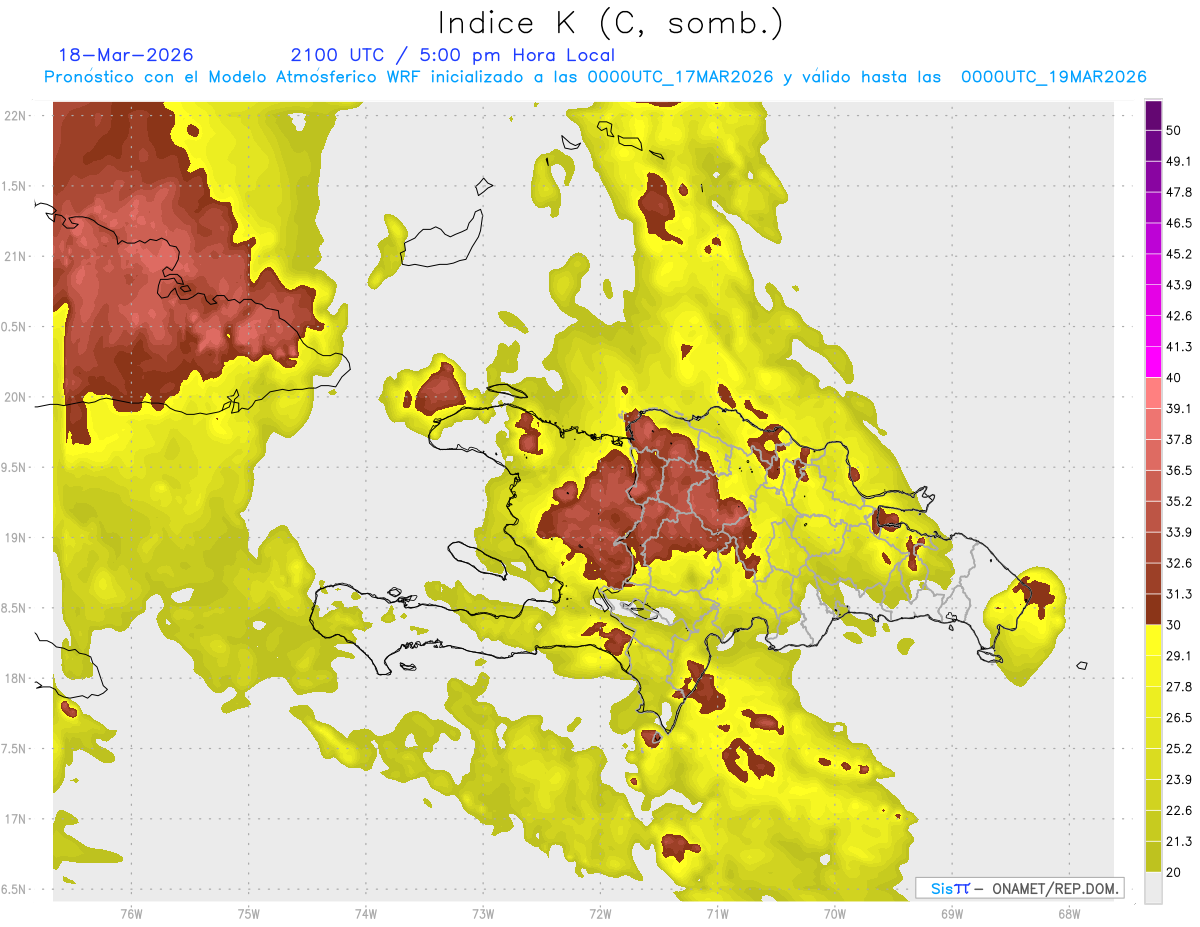Screen dimensions: 1200x927
Task: Click the "33.9" legend value
Action: pos(1179,532)
